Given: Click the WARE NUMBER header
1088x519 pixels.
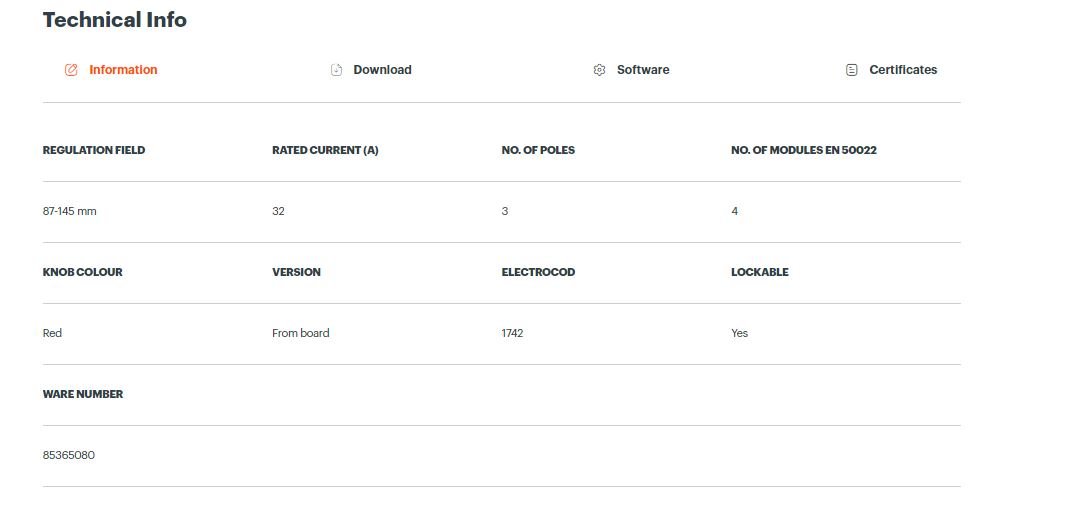Looking at the screenshot, I should [83, 394].
